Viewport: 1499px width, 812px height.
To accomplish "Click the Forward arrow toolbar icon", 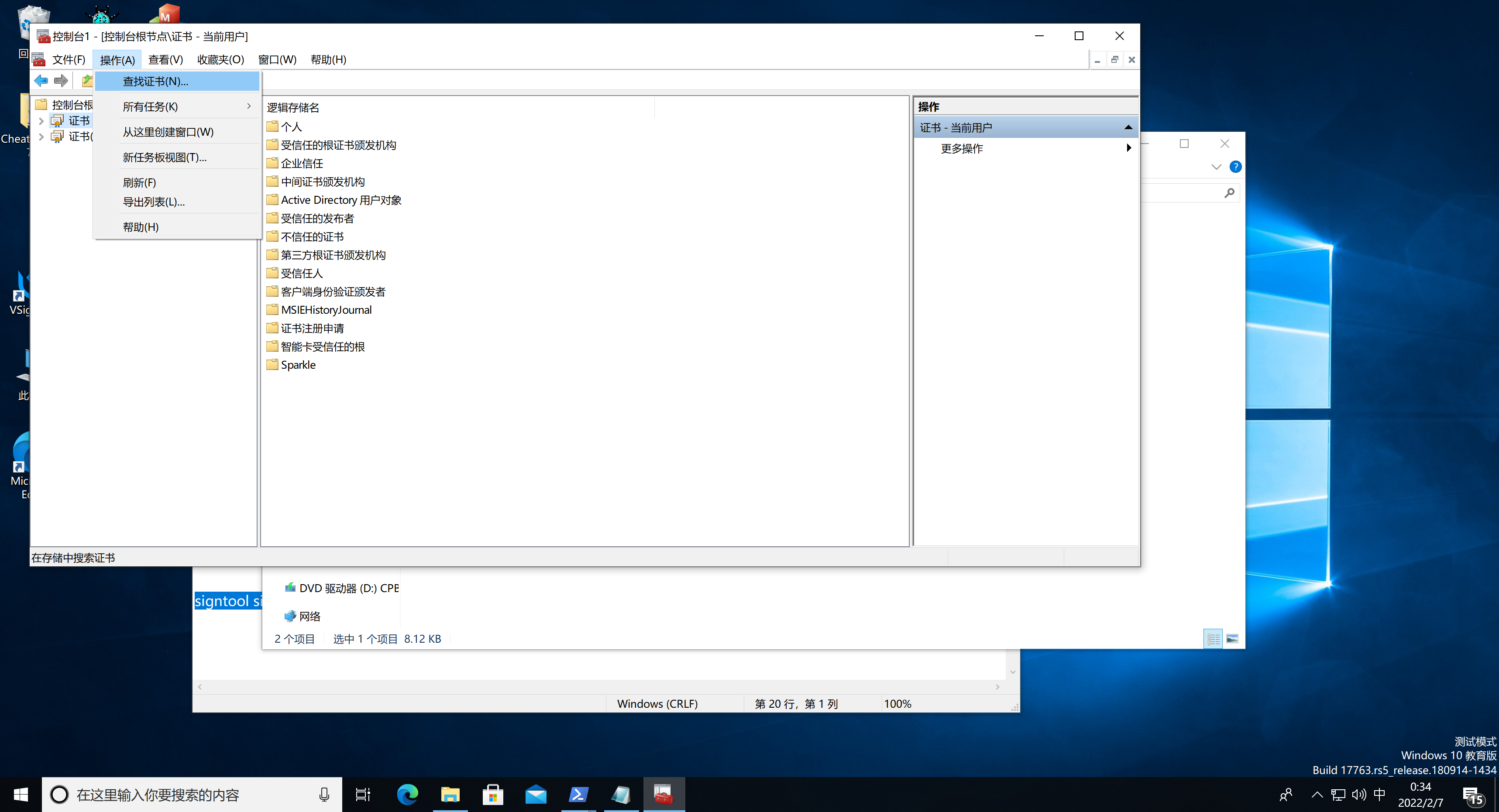I will [x=61, y=81].
